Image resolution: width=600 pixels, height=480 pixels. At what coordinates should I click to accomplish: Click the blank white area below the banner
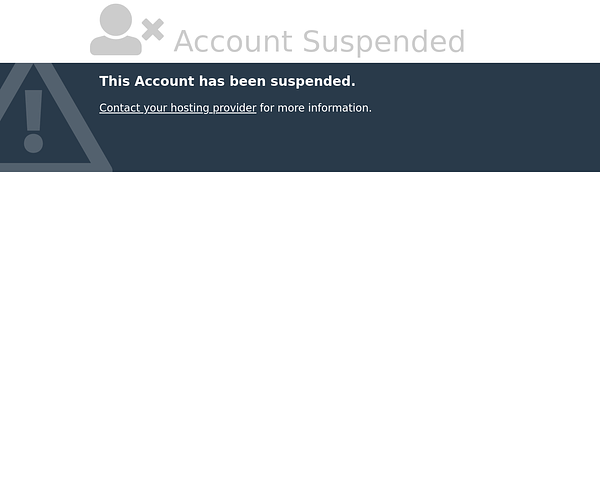(x=300, y=325)
